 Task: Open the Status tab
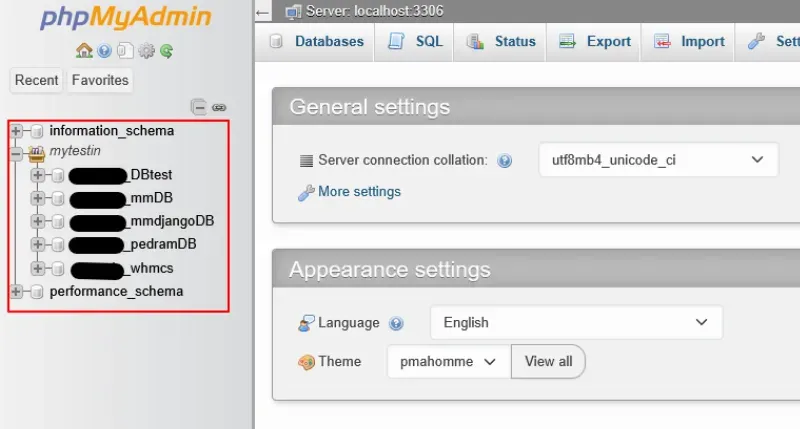[x=500, y=41]
